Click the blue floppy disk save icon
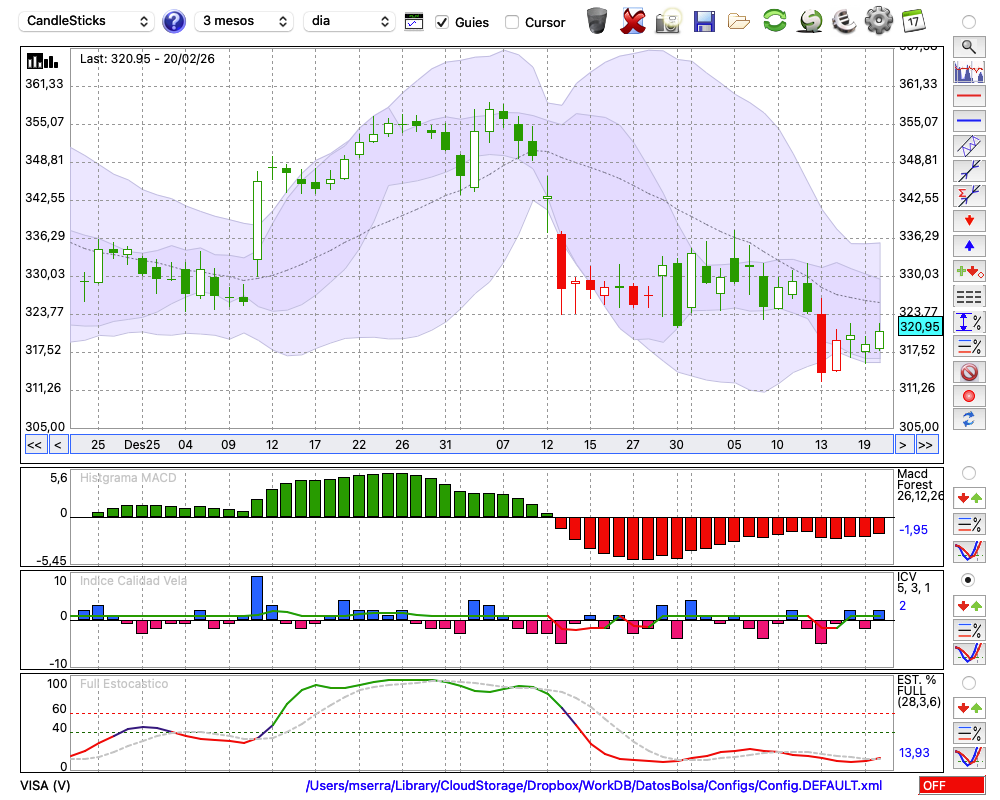 click(704, 20)
